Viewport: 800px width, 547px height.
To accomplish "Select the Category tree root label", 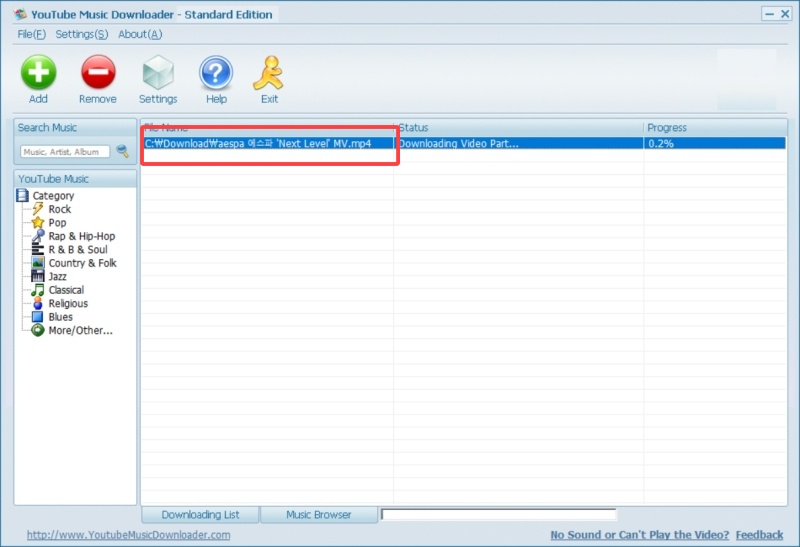I will click(x=54, y=195).
